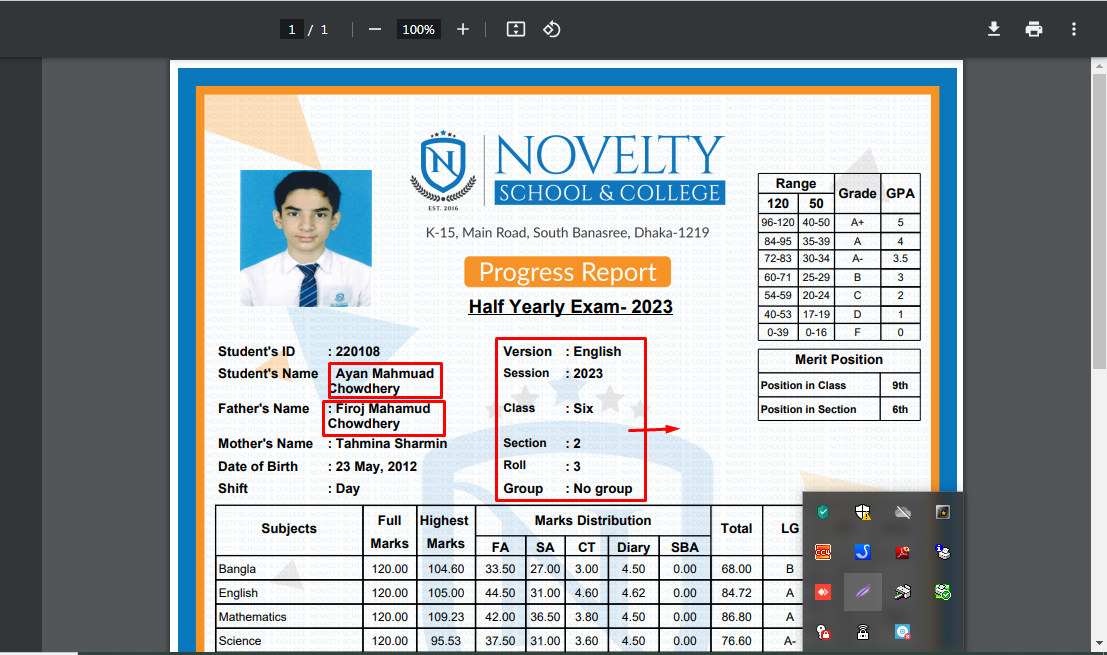Click the Merit Position header
Viewport: 1107px width, 655px height.
click(x=839, y=359)
